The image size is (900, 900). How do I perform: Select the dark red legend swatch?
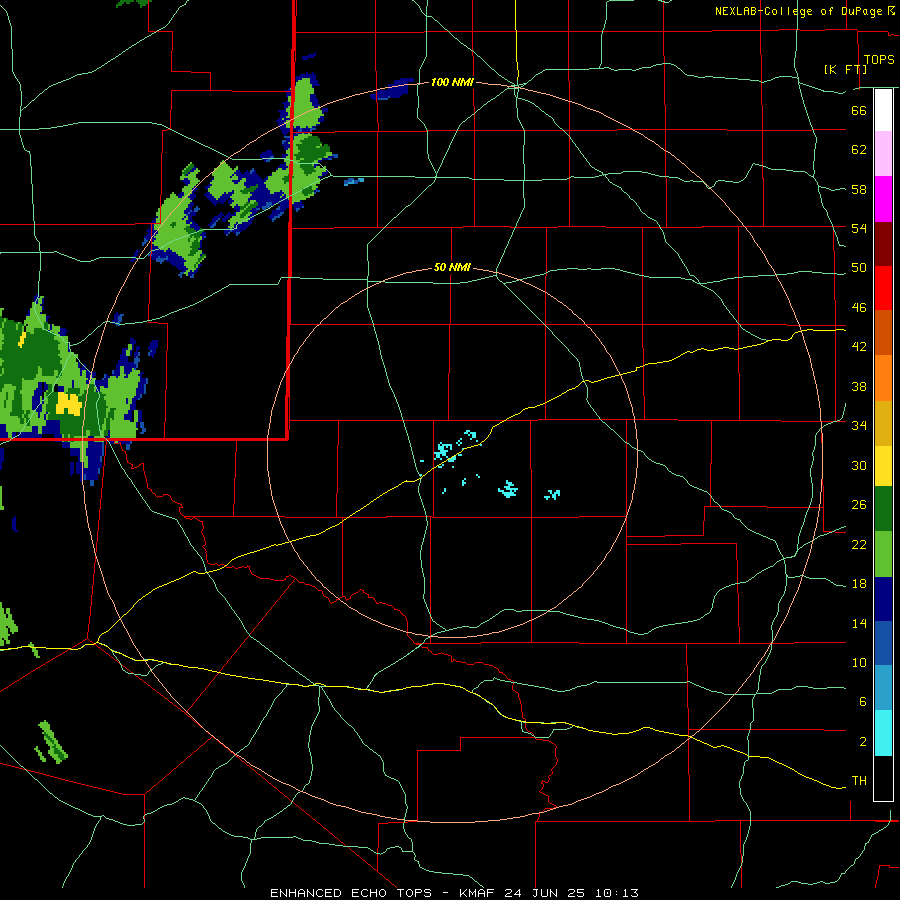883,244
